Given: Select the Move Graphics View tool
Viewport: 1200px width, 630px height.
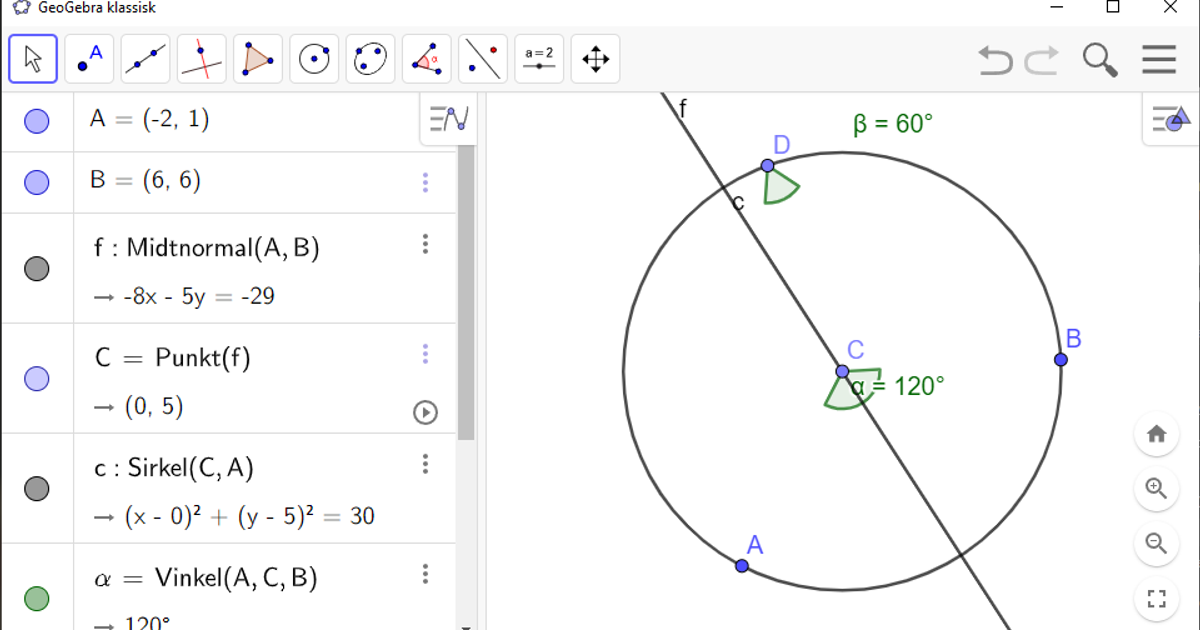Looking at the screenshot, I should pyautogui.click(x=594, y=58).
